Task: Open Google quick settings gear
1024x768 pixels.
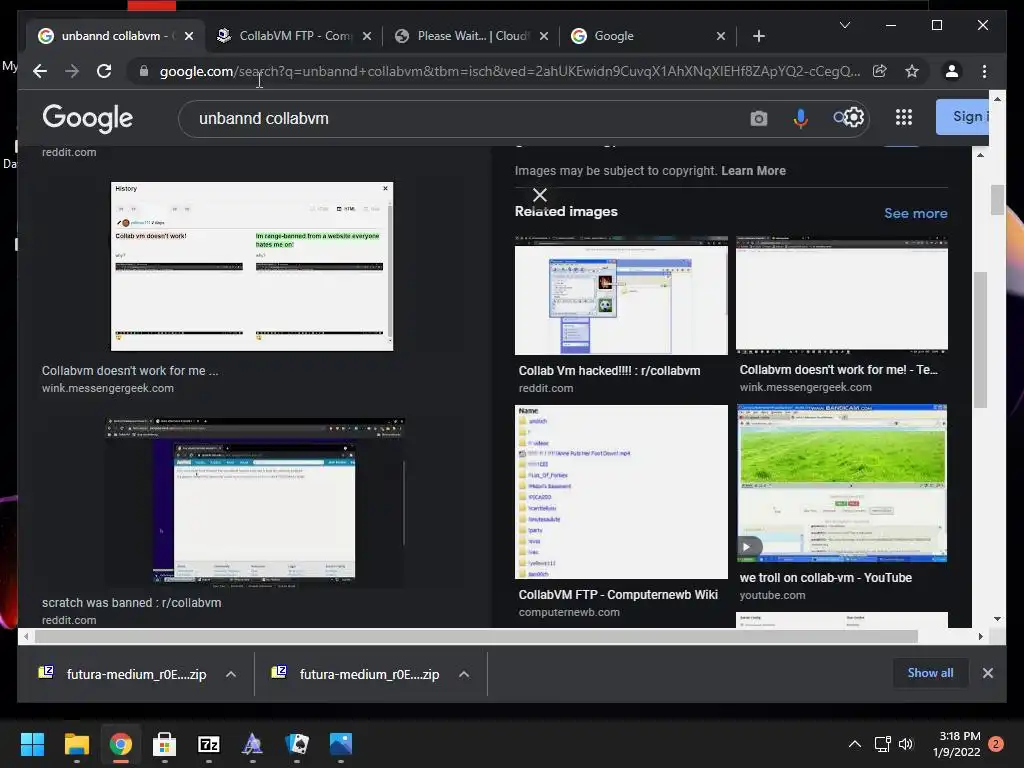Action: point(854,118)
